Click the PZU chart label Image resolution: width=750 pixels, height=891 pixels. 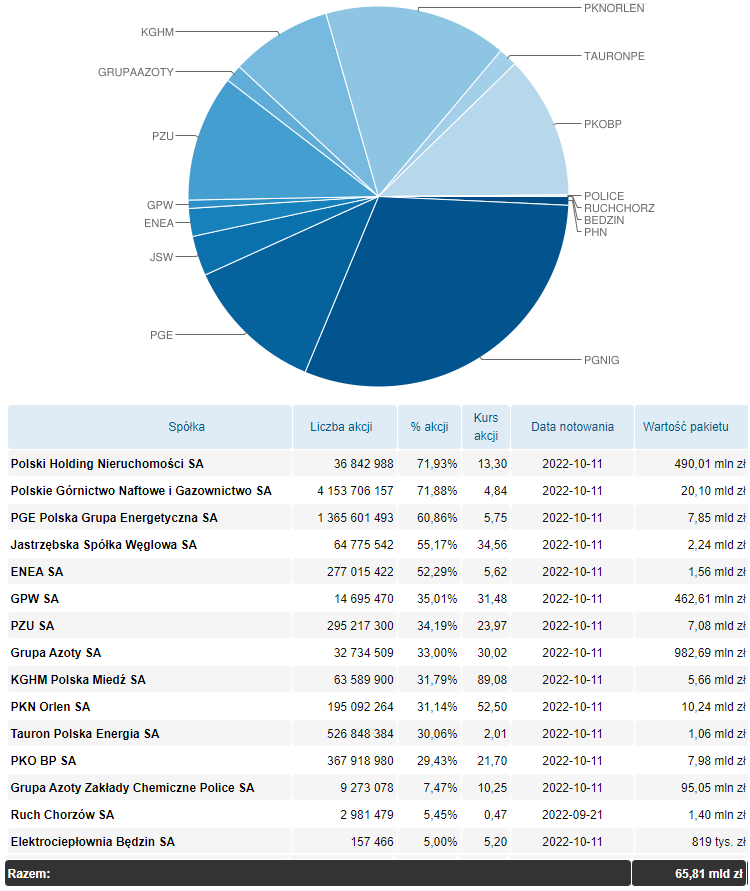pyautogui.click(x=162, y=136)
